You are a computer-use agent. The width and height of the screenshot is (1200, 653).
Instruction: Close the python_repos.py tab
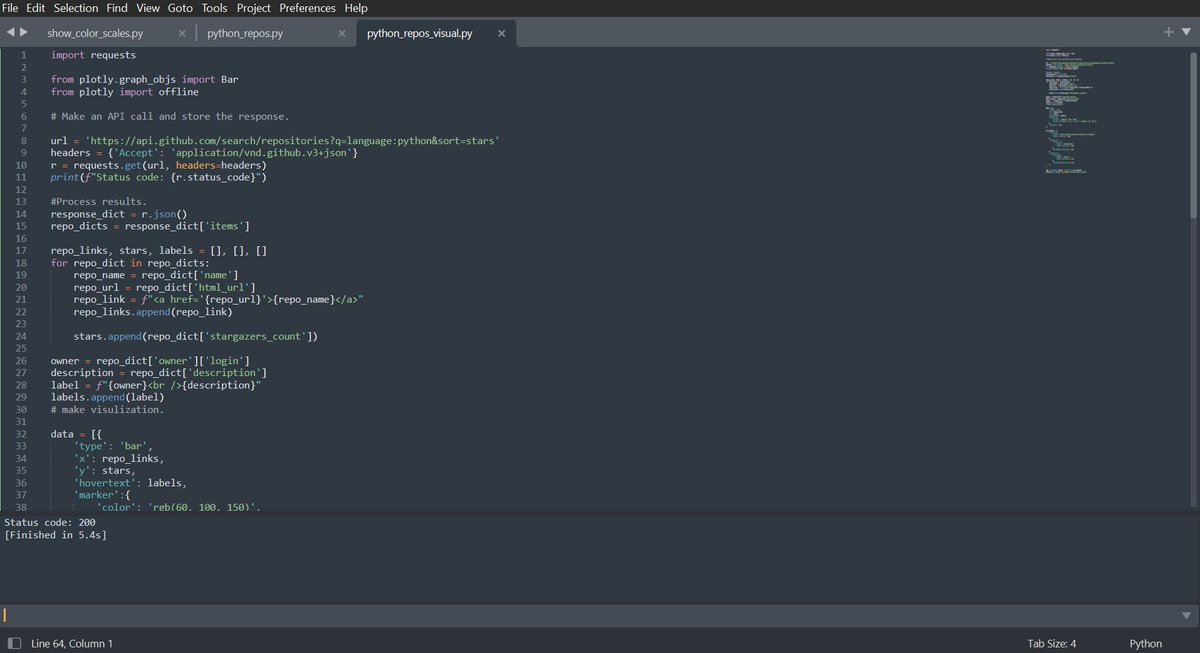(x=342, y=33)
